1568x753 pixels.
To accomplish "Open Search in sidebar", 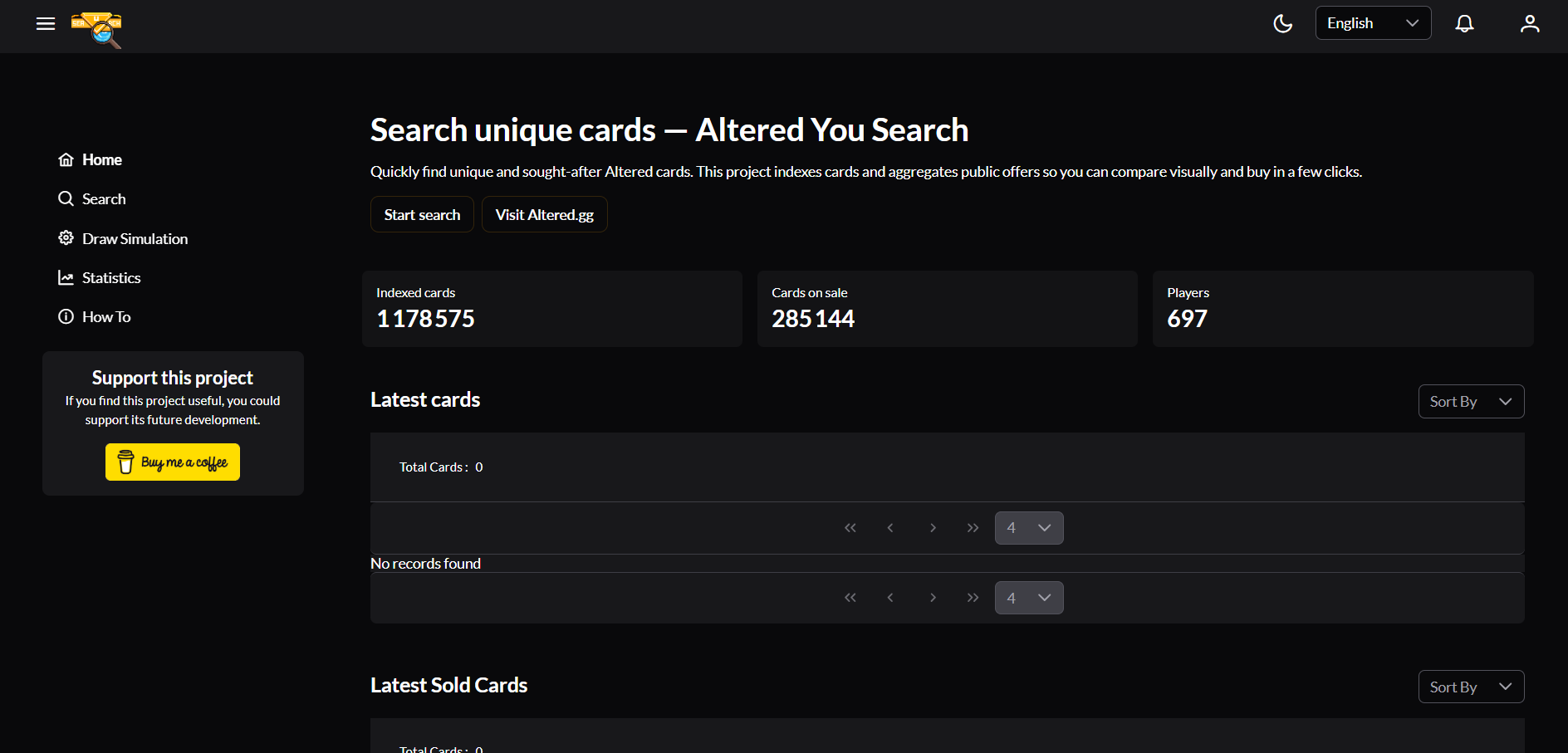I will 91,198.
